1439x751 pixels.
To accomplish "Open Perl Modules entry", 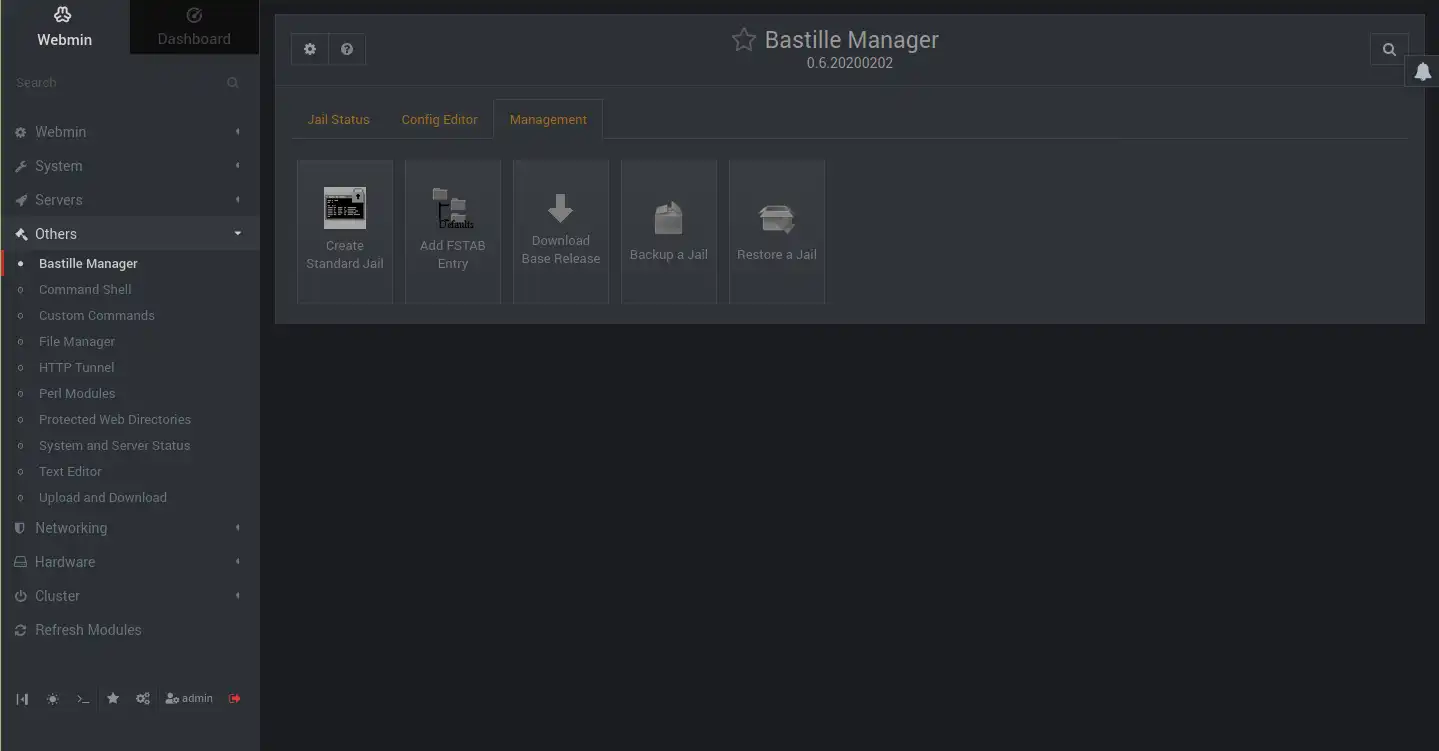I will 77,394.
